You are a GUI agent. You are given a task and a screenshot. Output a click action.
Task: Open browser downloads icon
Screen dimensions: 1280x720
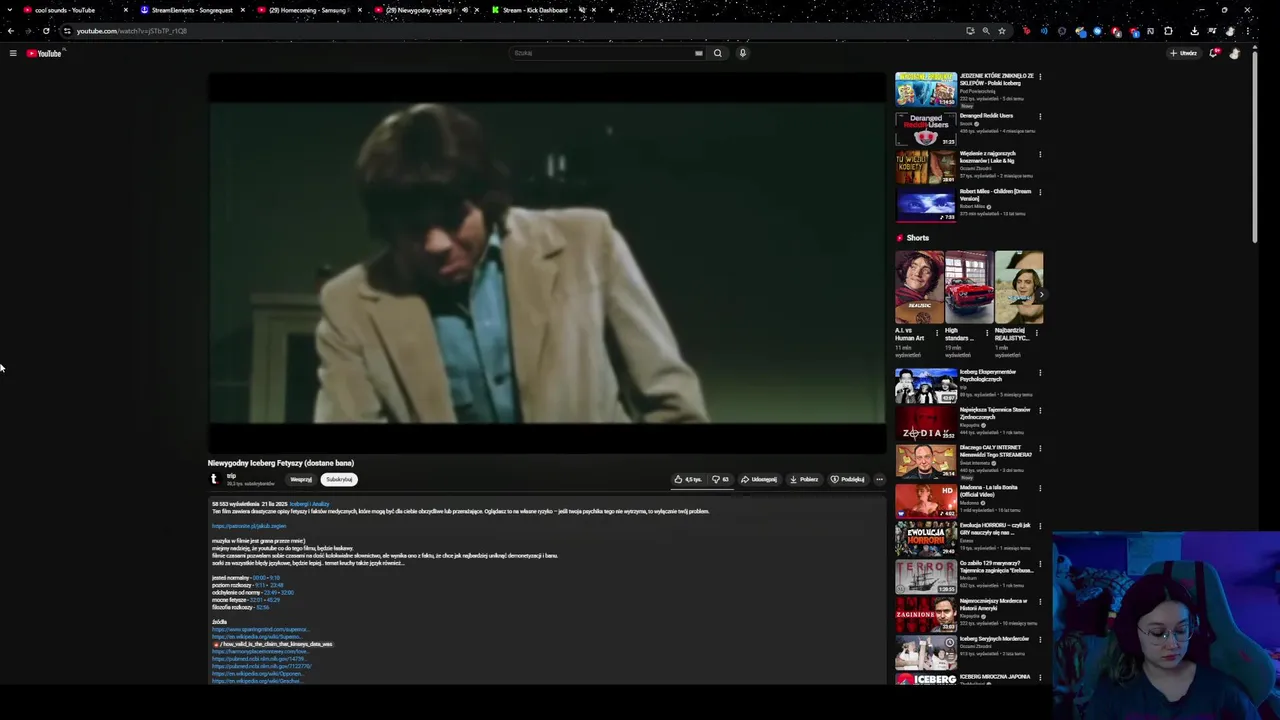point(1194,31)
